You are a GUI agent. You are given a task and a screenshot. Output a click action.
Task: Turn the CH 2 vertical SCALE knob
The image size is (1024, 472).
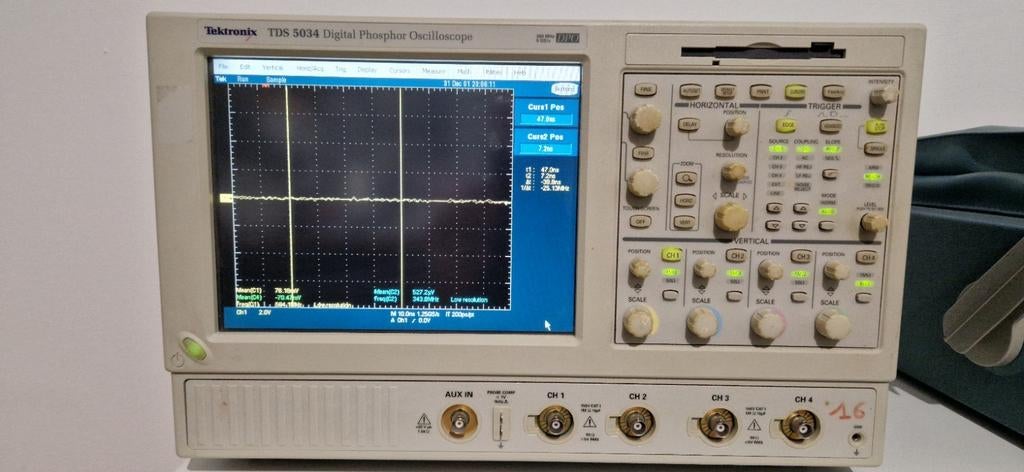702,323
